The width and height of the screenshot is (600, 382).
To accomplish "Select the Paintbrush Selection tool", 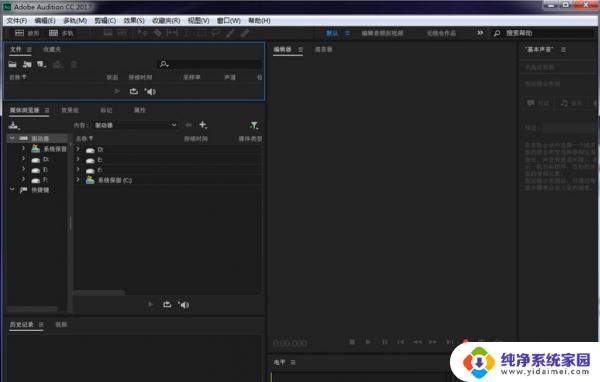I will pos(230,33).
